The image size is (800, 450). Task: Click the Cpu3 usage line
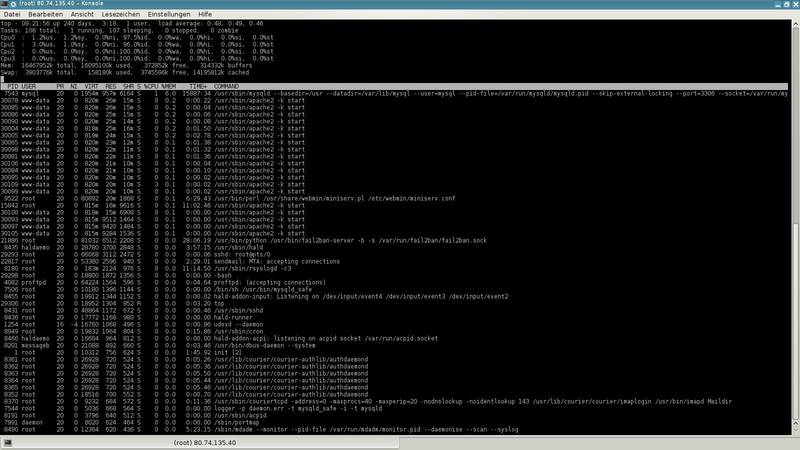(x=137, y=59)
